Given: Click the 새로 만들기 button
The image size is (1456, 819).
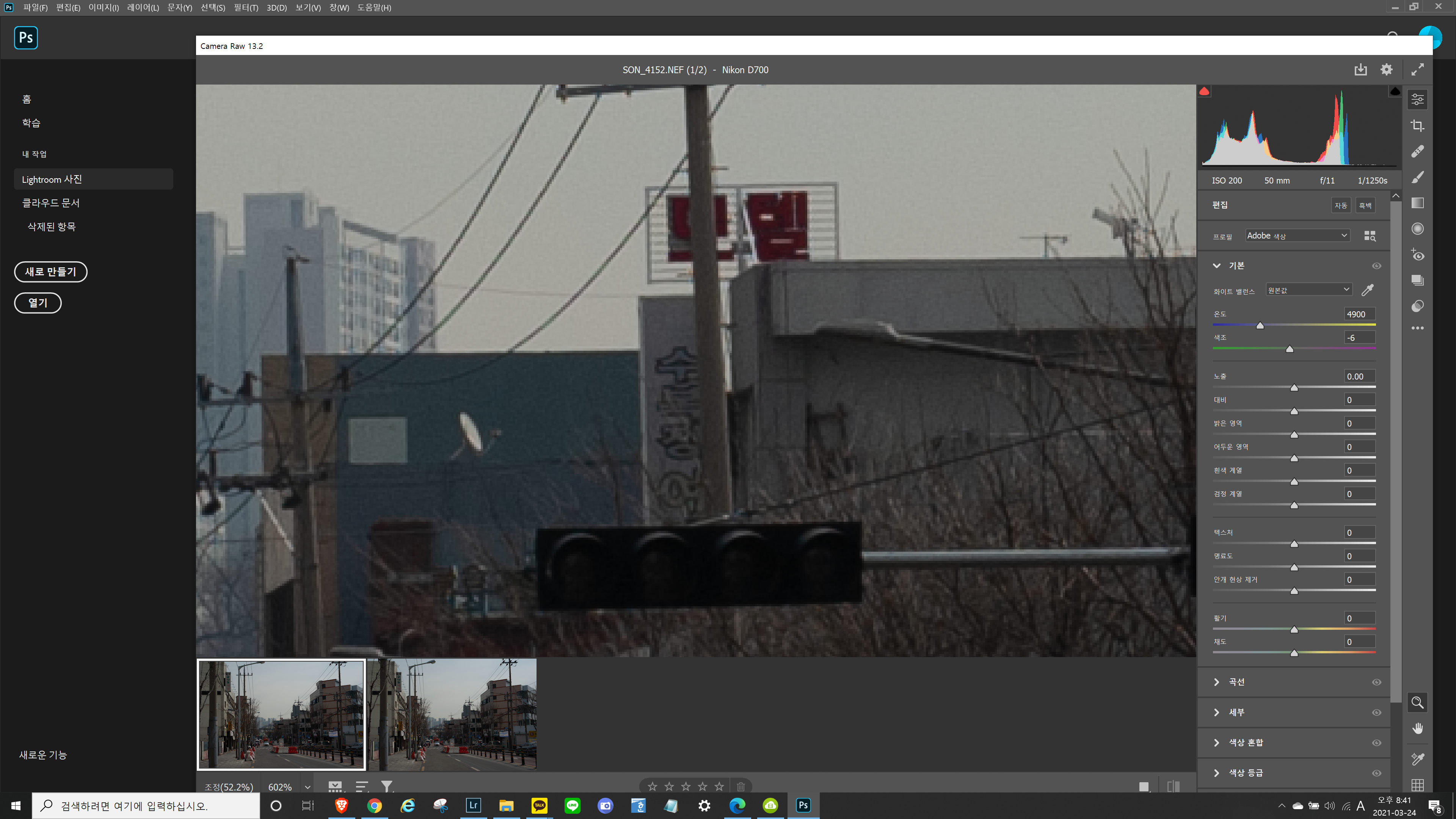Looking at the screenshot, I should (x=50, y=272).
